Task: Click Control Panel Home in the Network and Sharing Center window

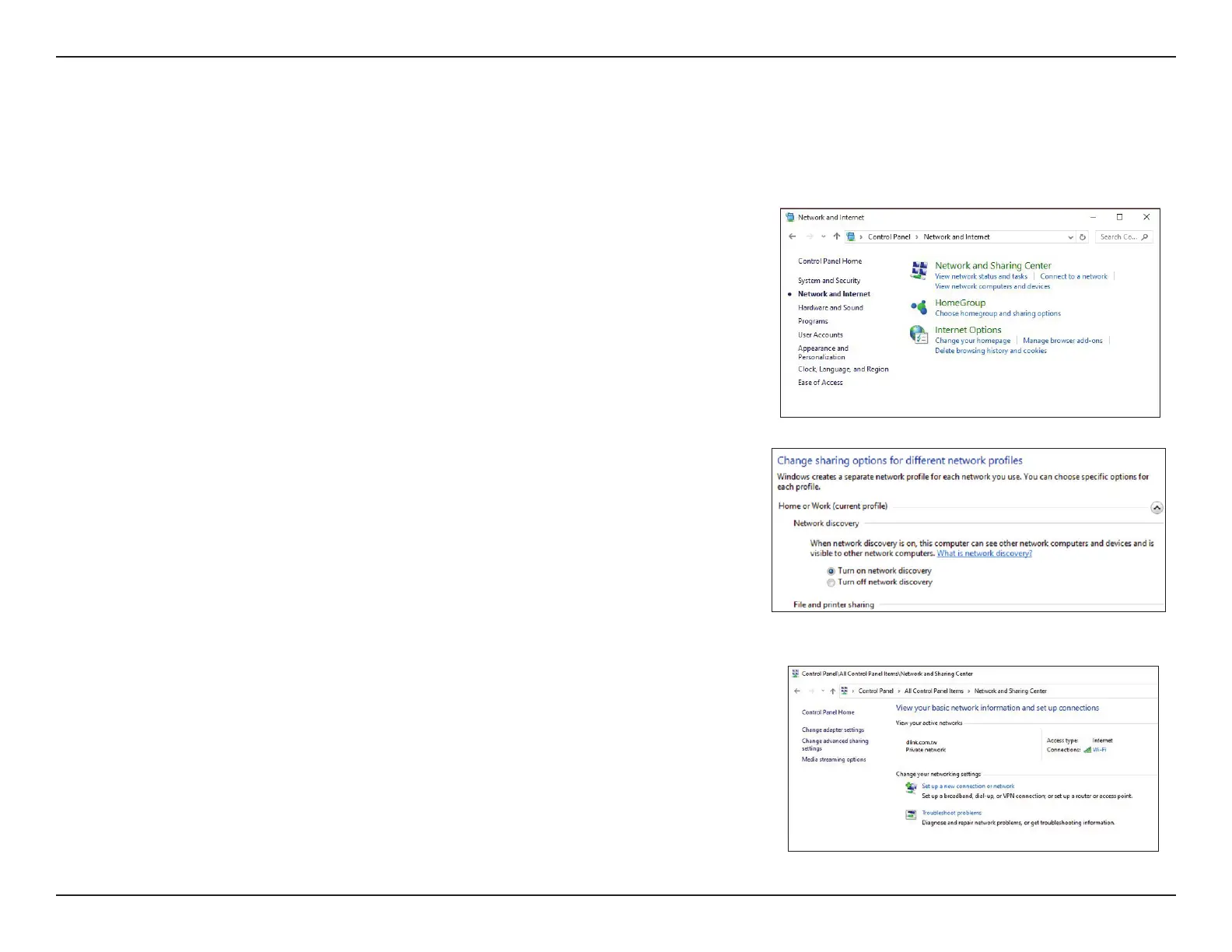Action: [x=828, y=712]
